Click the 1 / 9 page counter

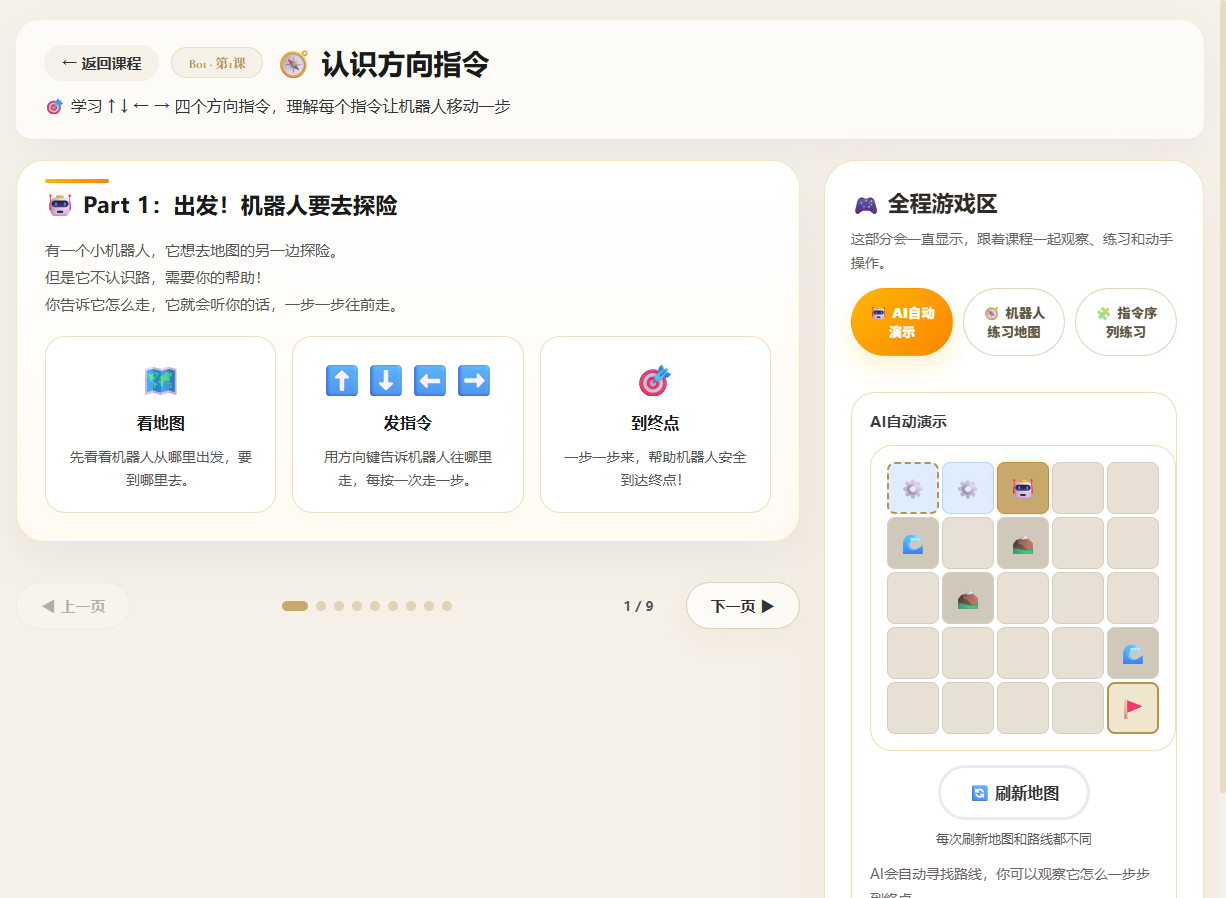click(638, 606)
